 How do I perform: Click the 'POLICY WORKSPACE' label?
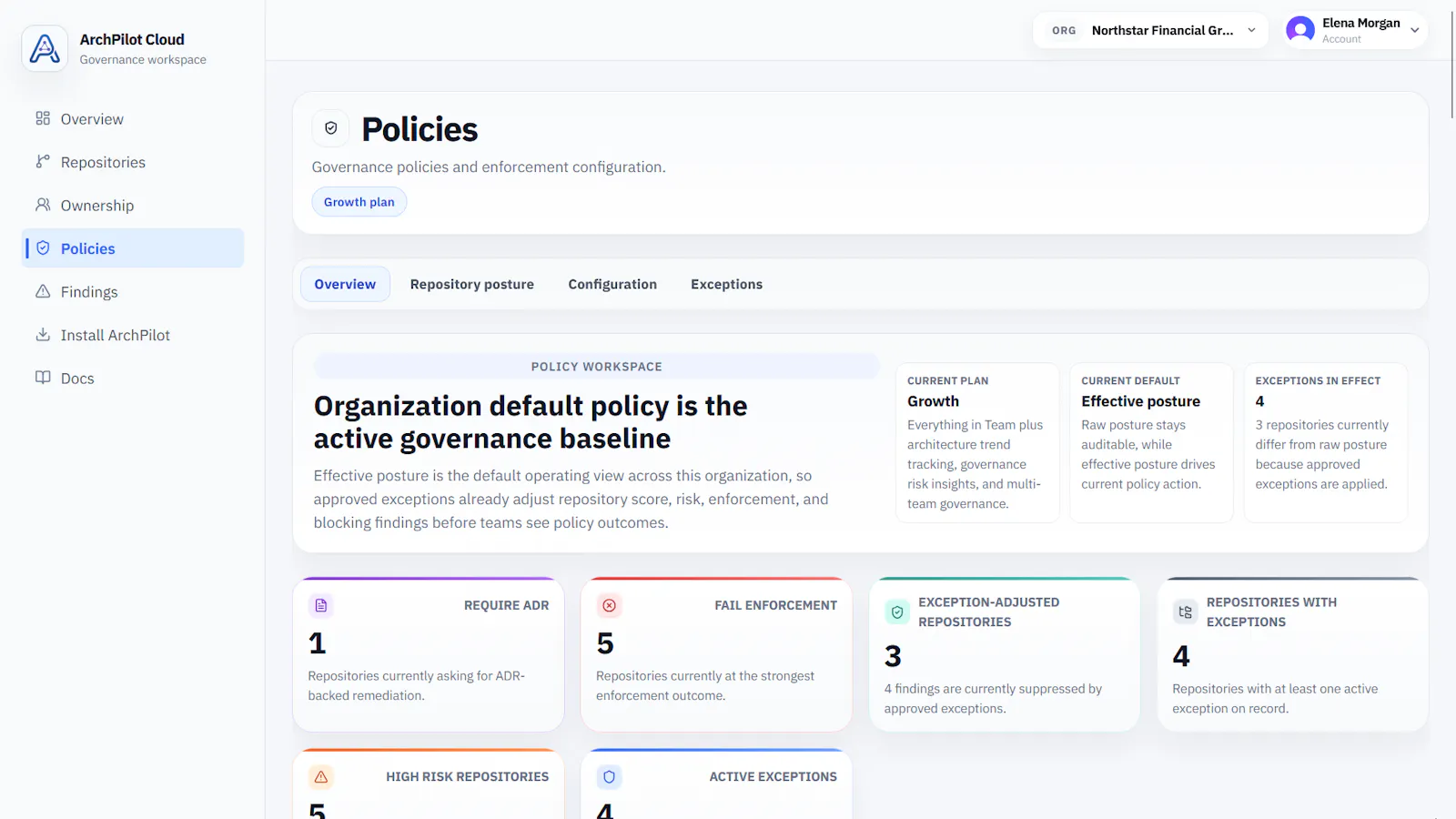click(x=597, y=367)
